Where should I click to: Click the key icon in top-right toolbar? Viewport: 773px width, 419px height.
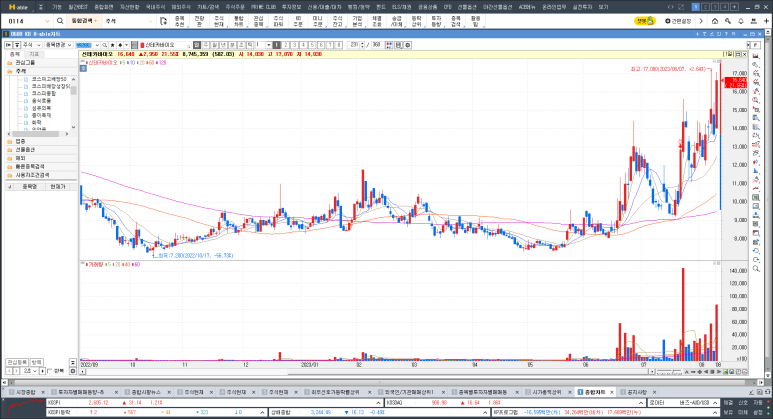[728, 21]
